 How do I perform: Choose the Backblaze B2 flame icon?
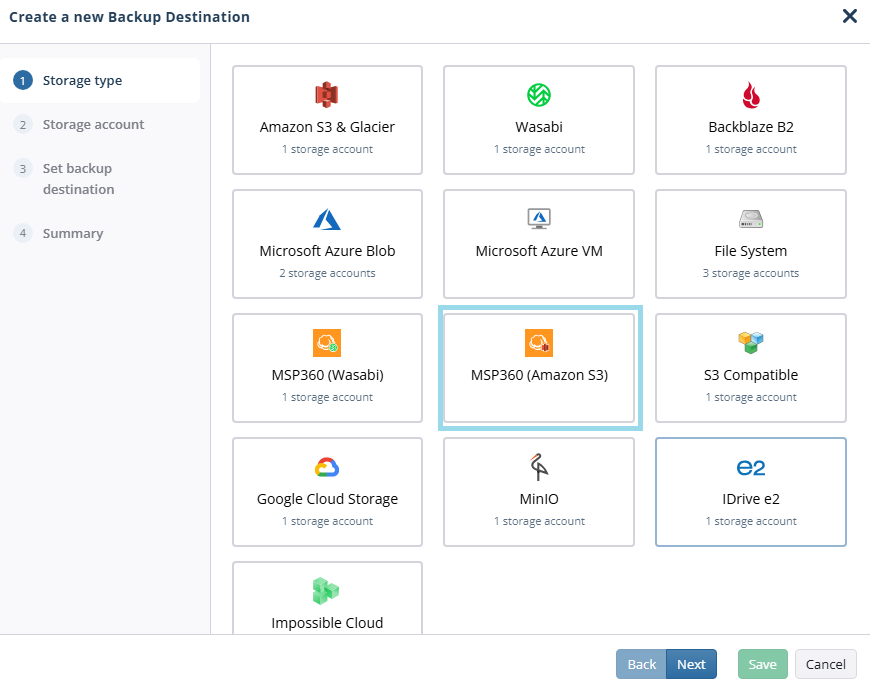[751, 95]
